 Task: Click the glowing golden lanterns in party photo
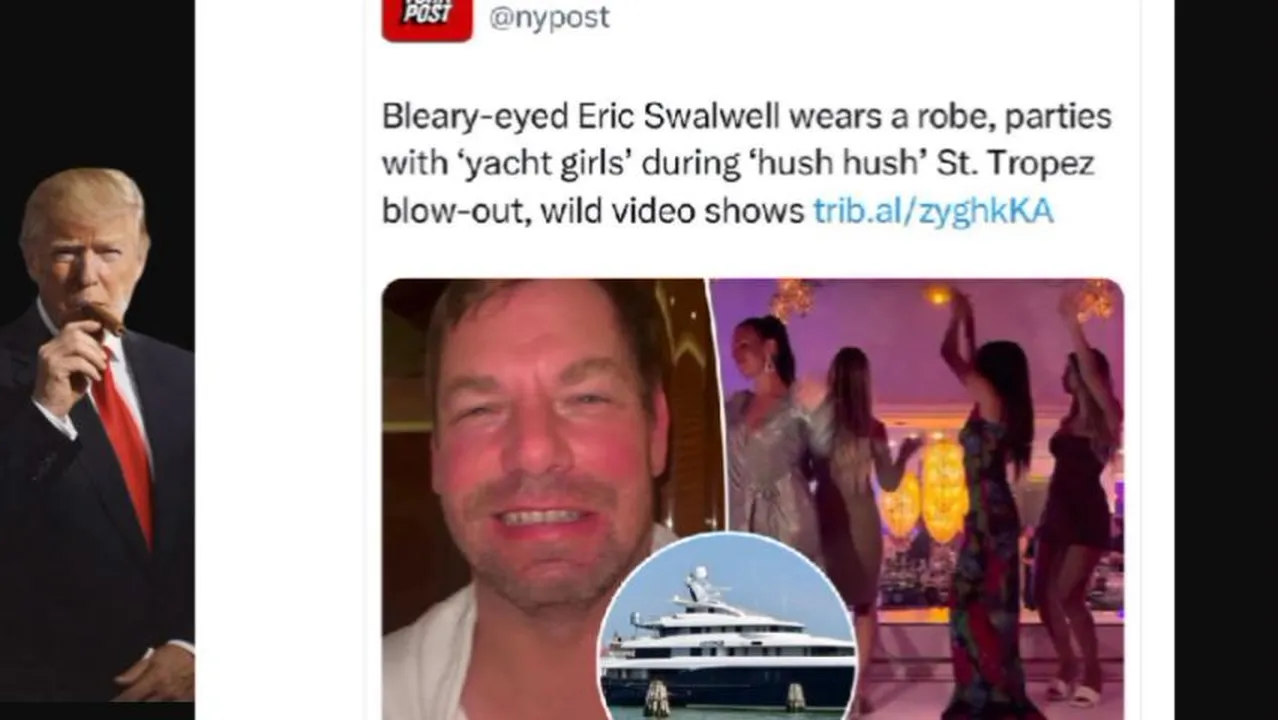tap(925, 492)
